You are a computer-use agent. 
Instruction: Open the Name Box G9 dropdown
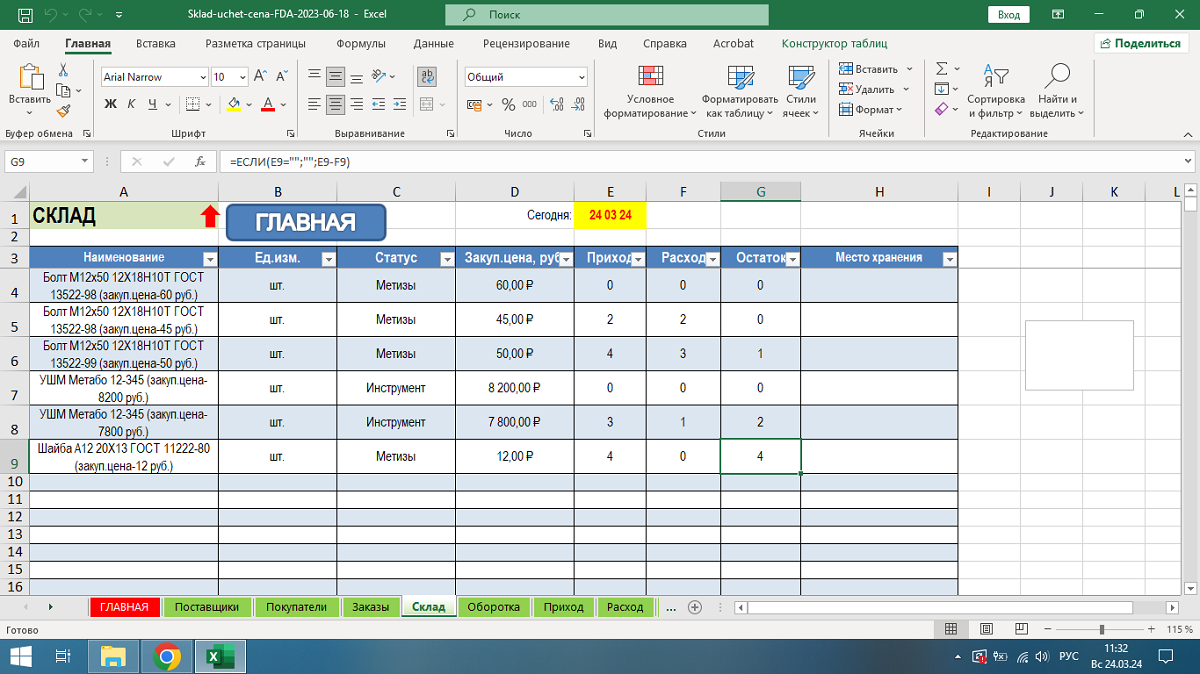click(84, 161)
